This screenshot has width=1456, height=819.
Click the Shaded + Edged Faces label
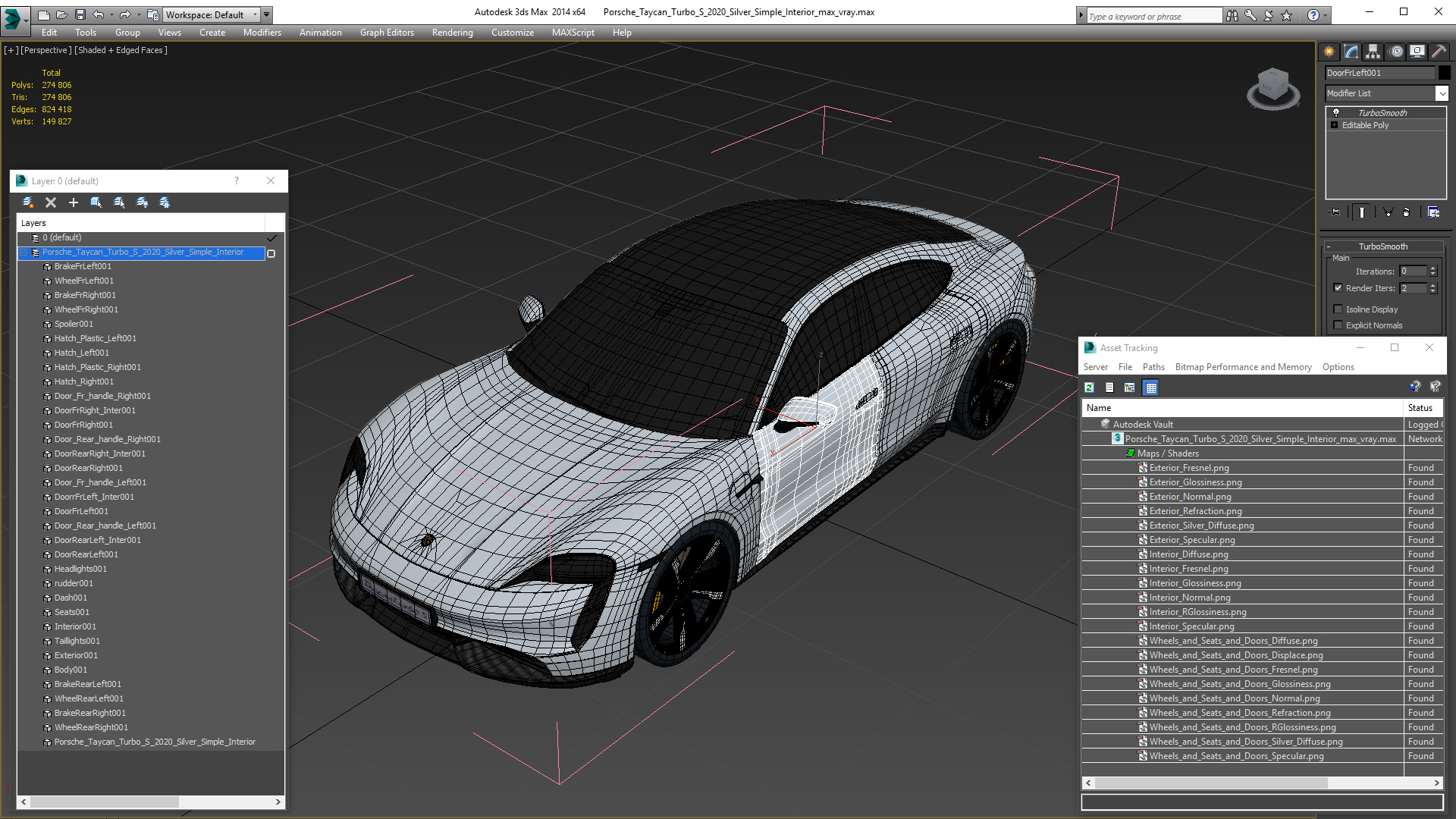pyautogui.click(x=121, y=50)
